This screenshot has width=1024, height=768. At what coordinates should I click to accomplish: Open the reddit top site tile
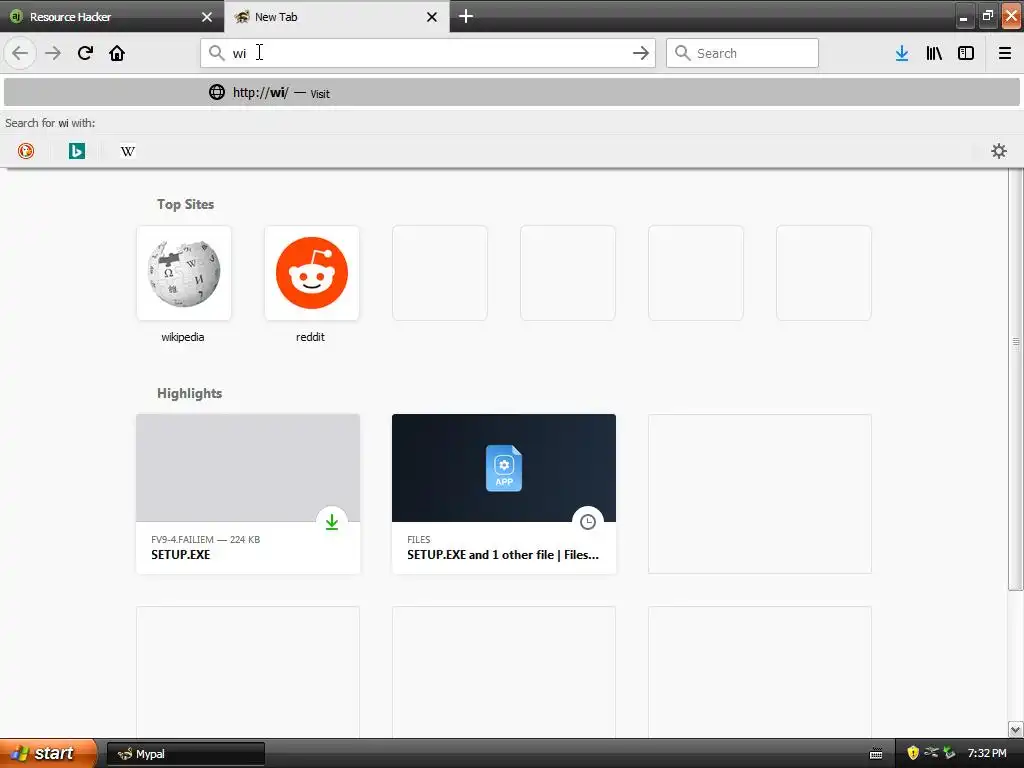pyautogui.click(x=312, y=273)
